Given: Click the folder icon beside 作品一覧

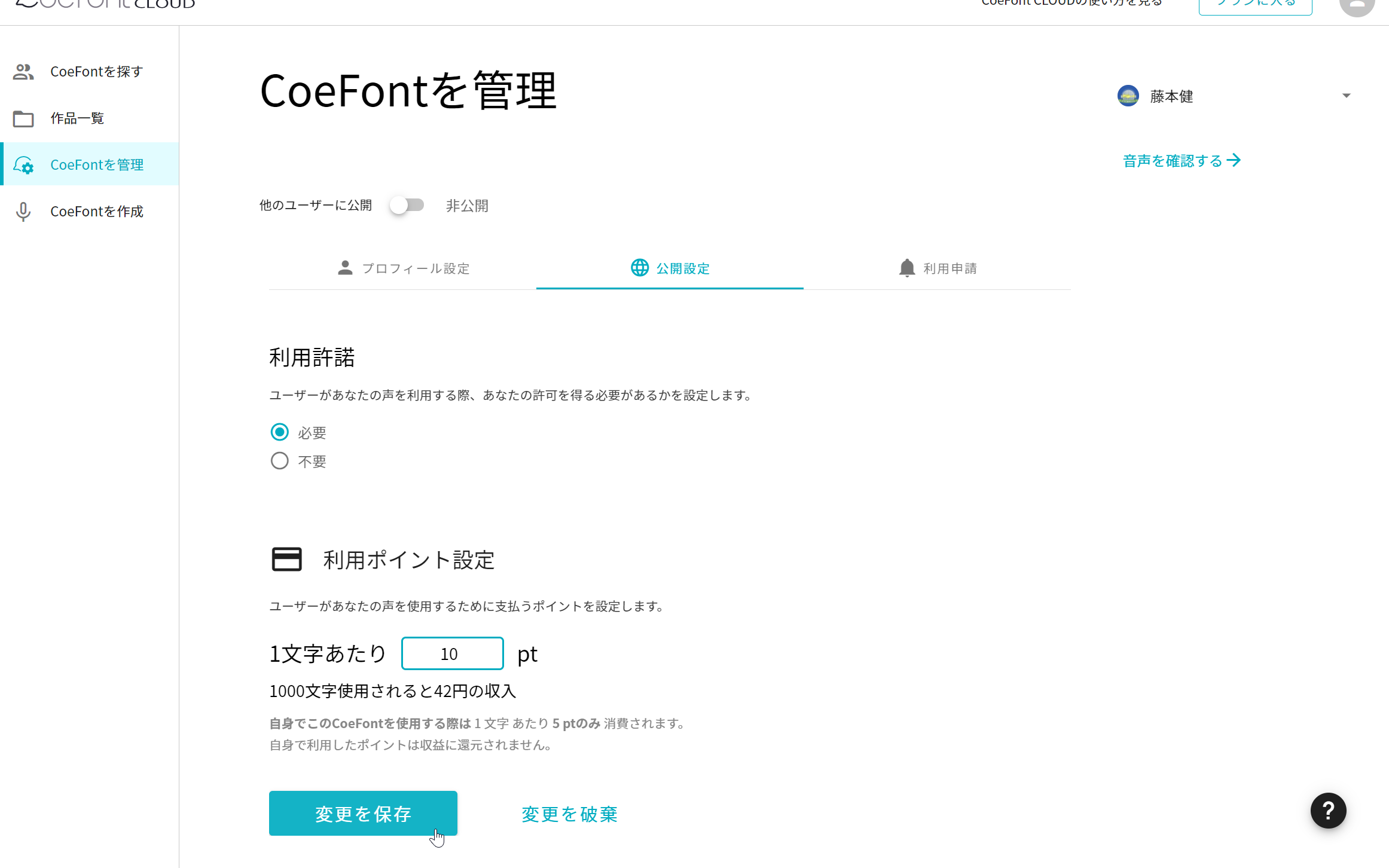Looking at the screenshot, I should pyautogui.click(x=23, y=118).
